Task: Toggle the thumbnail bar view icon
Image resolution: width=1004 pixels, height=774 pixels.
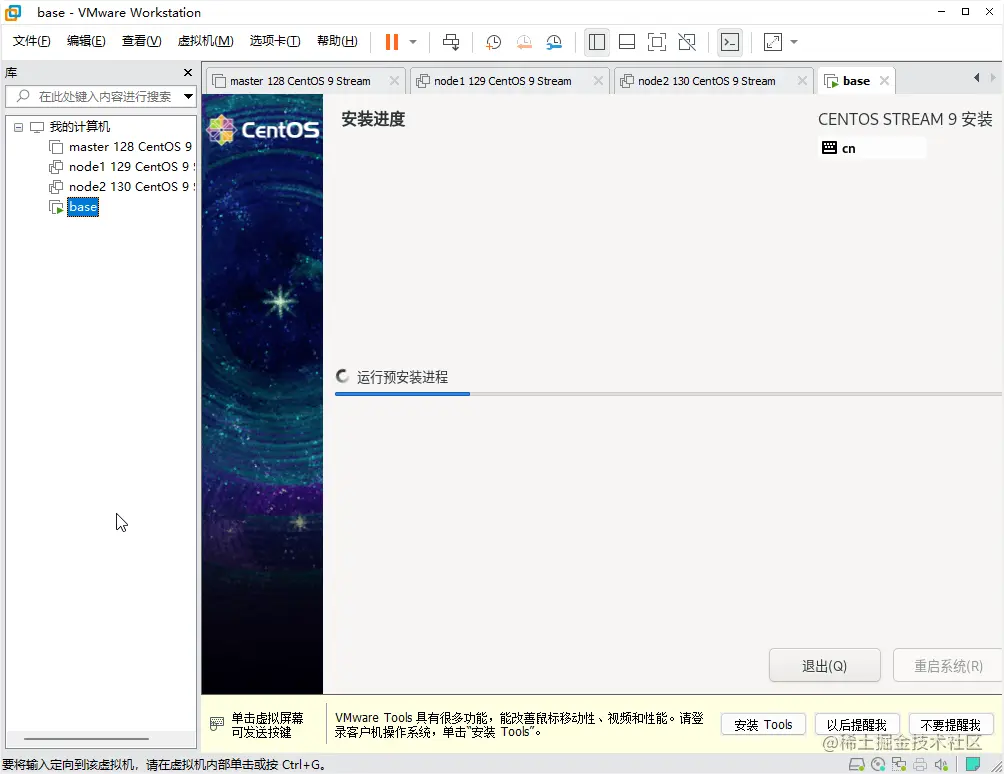Action: pyautogui.click(x=627, y=42)
